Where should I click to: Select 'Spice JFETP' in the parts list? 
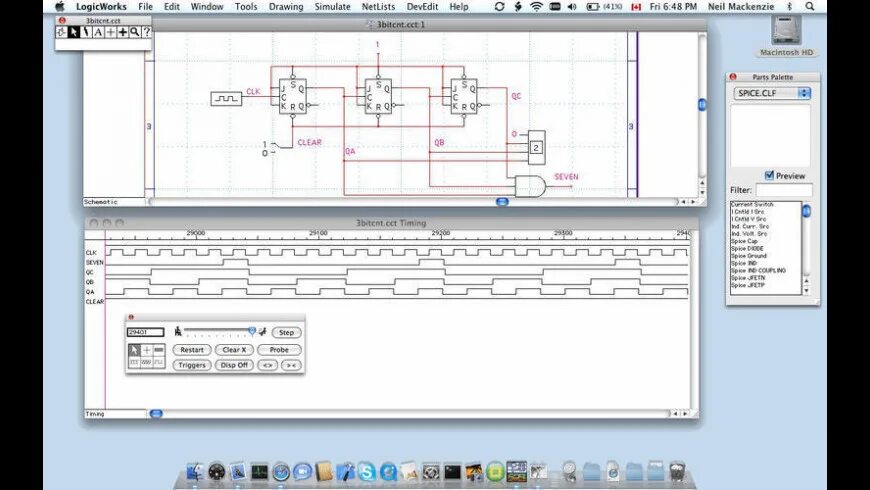tap(747, 285)
